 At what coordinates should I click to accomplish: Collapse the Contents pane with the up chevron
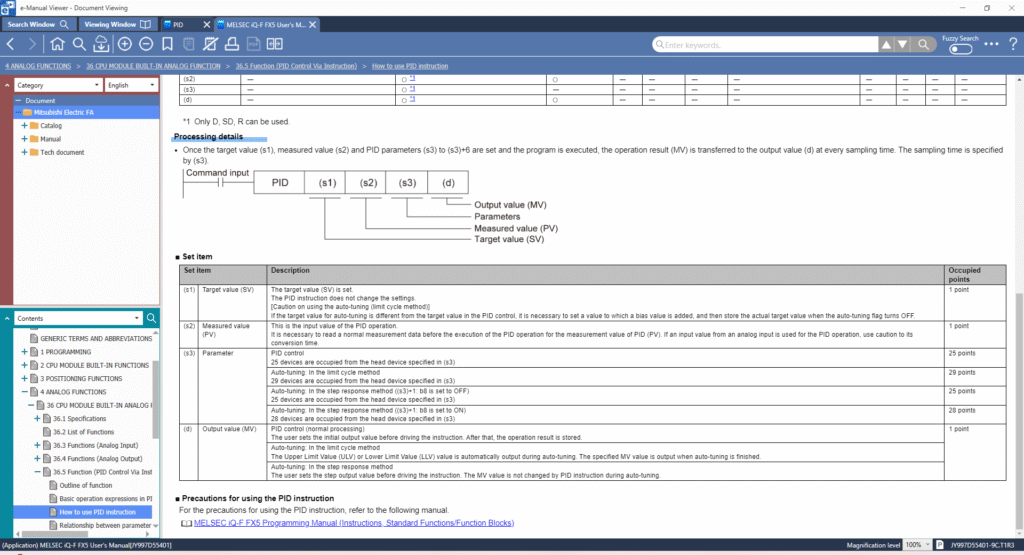7,318
